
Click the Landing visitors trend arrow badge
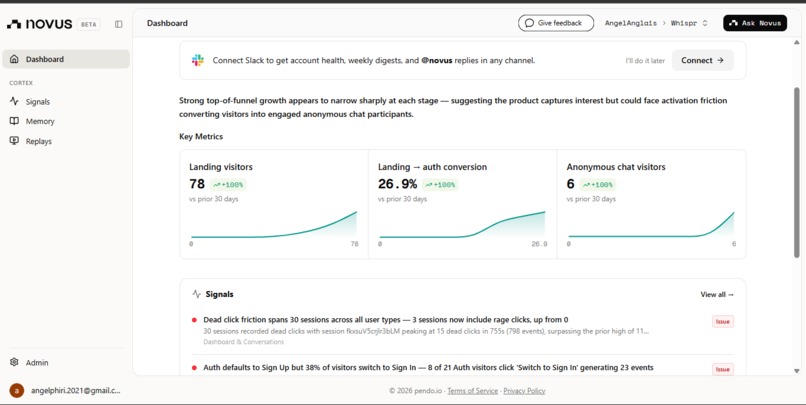[227, 185]
